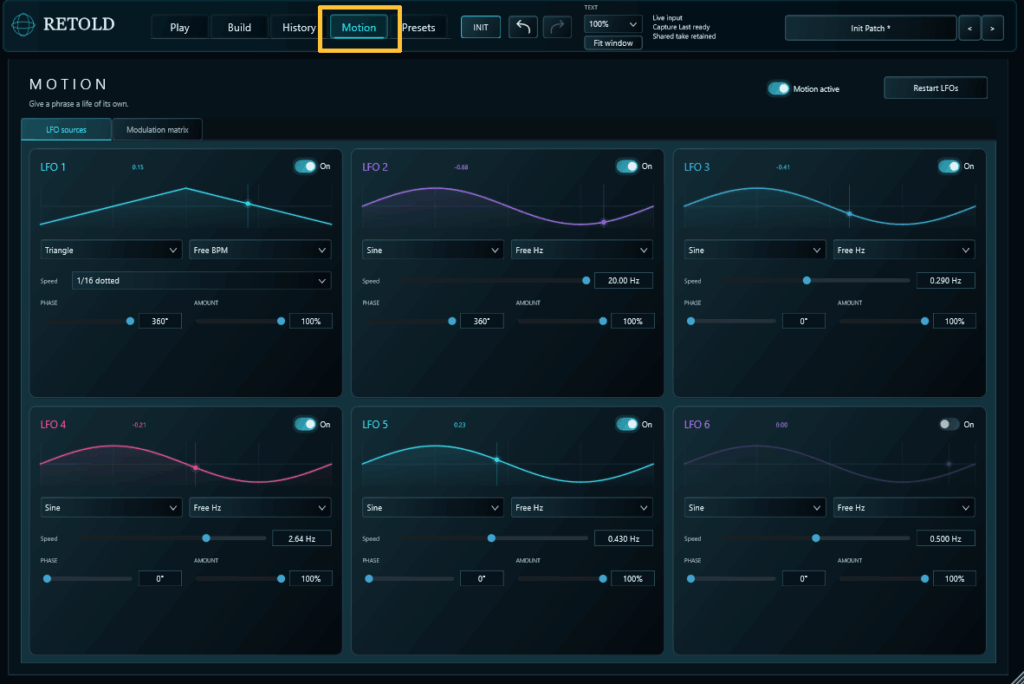Go to the next patch arrow
The image size is (1024, 684).
point(992,28)
